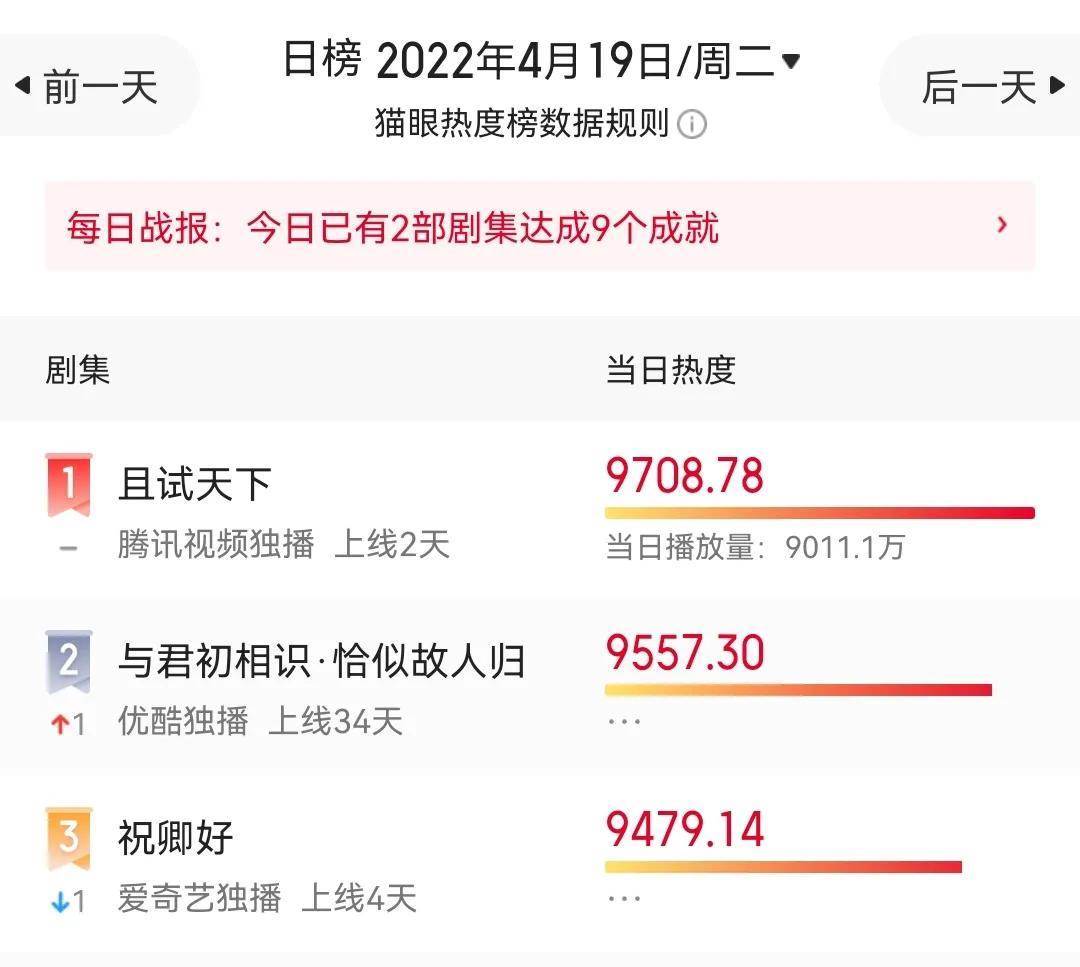
Task: Open the date dropdown for 2022年4月19日
Action: 791,61
